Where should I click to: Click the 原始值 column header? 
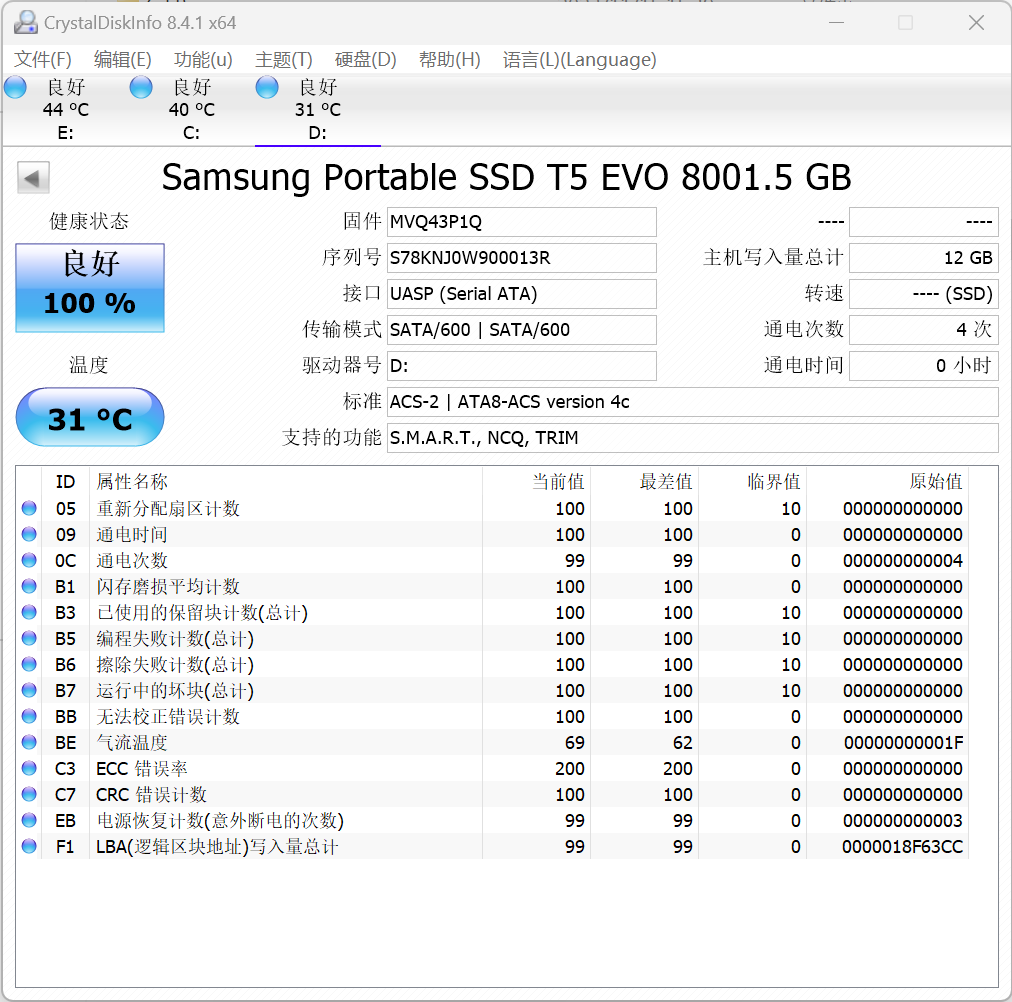936,482
